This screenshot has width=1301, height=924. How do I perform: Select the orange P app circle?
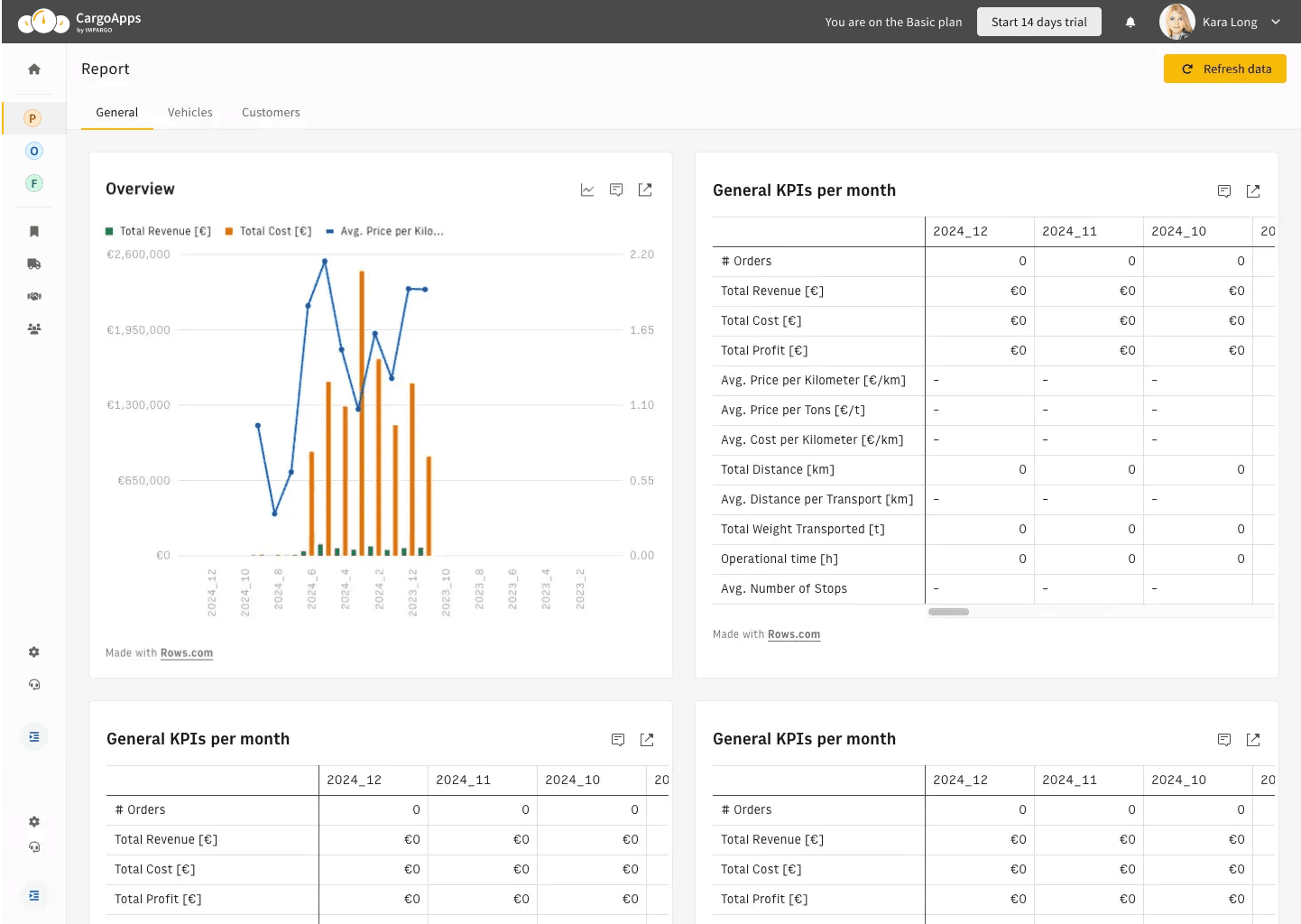click(32, 118)
